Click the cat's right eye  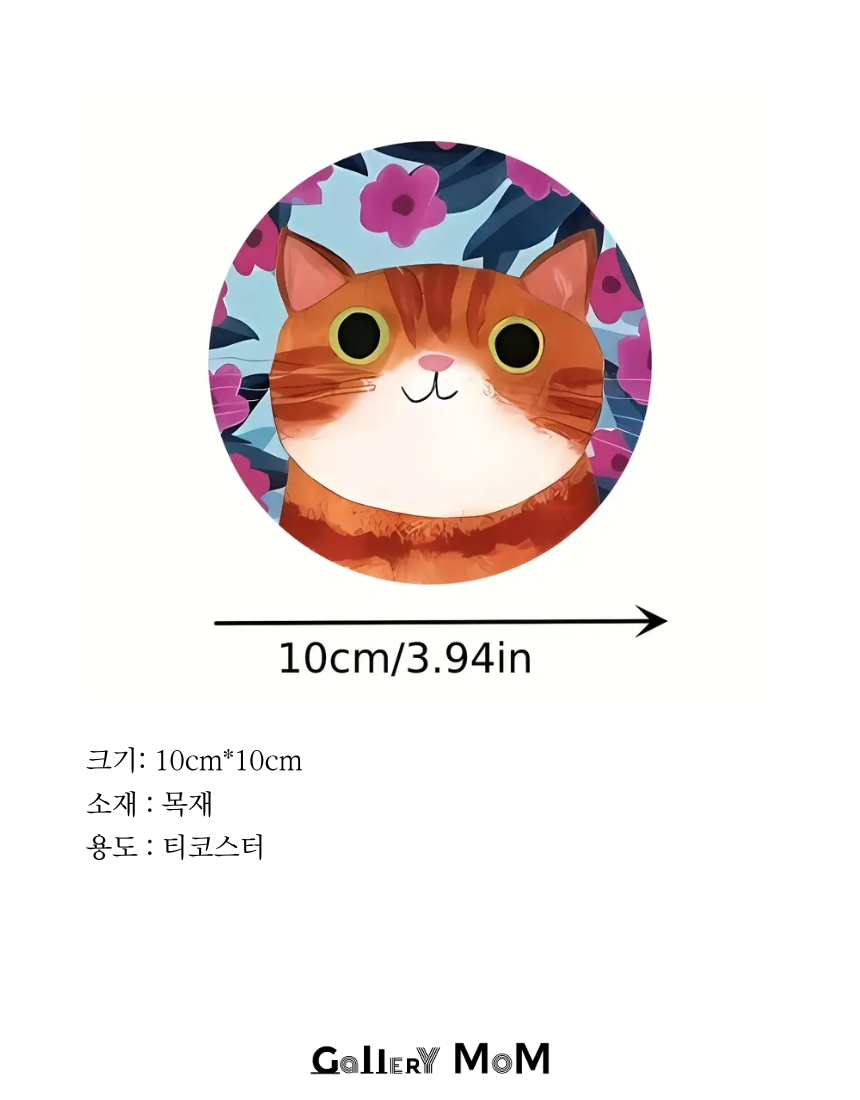[x=516, y=344]
